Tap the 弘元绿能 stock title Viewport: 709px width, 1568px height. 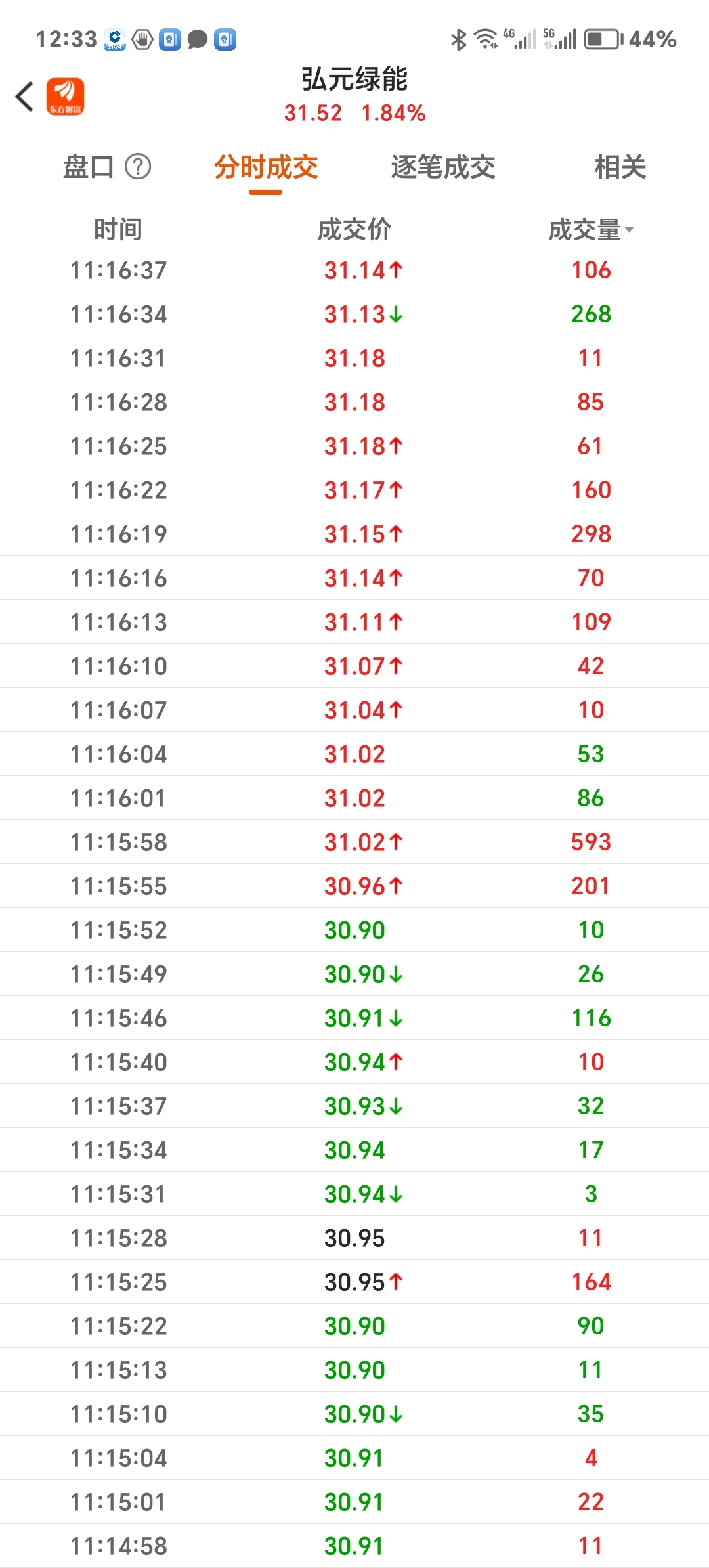(354, 79)
